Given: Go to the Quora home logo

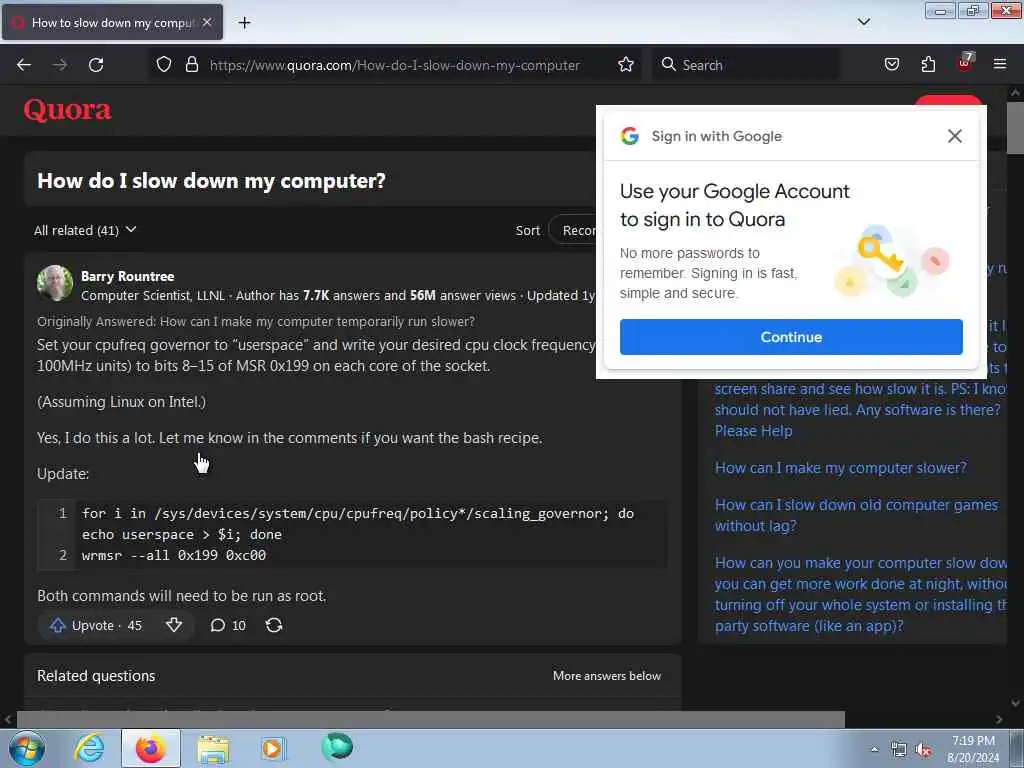Looking at the screenshot, I should (x=67, y=110).
